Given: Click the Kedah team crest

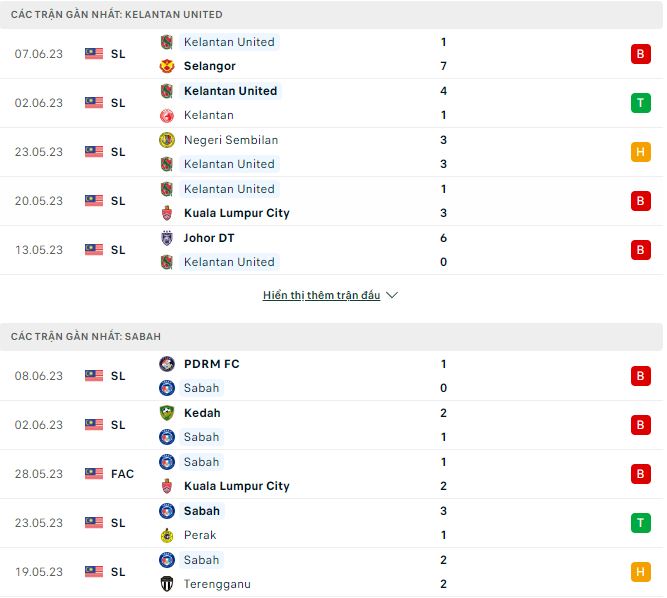Looking at the screenshot, I should click(x=167, y=413).
